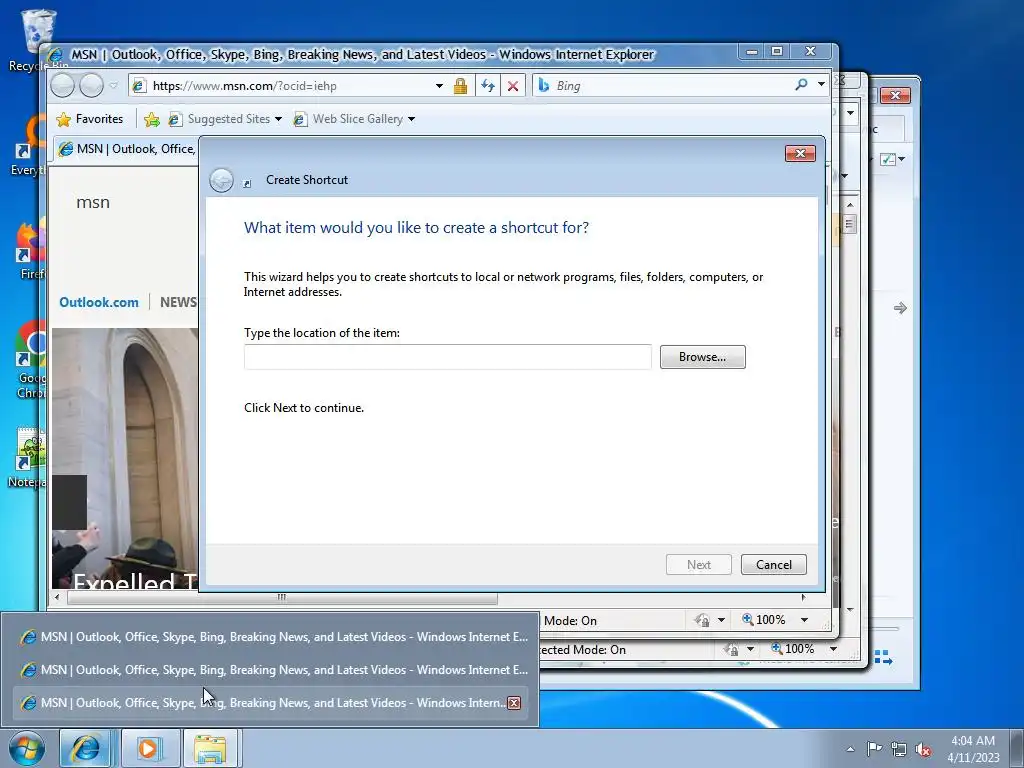Image resolution: width=1024 pixels, height=768 pixels.
Task: Open front window security zone dropdown
Action: (x=722, y=620)
